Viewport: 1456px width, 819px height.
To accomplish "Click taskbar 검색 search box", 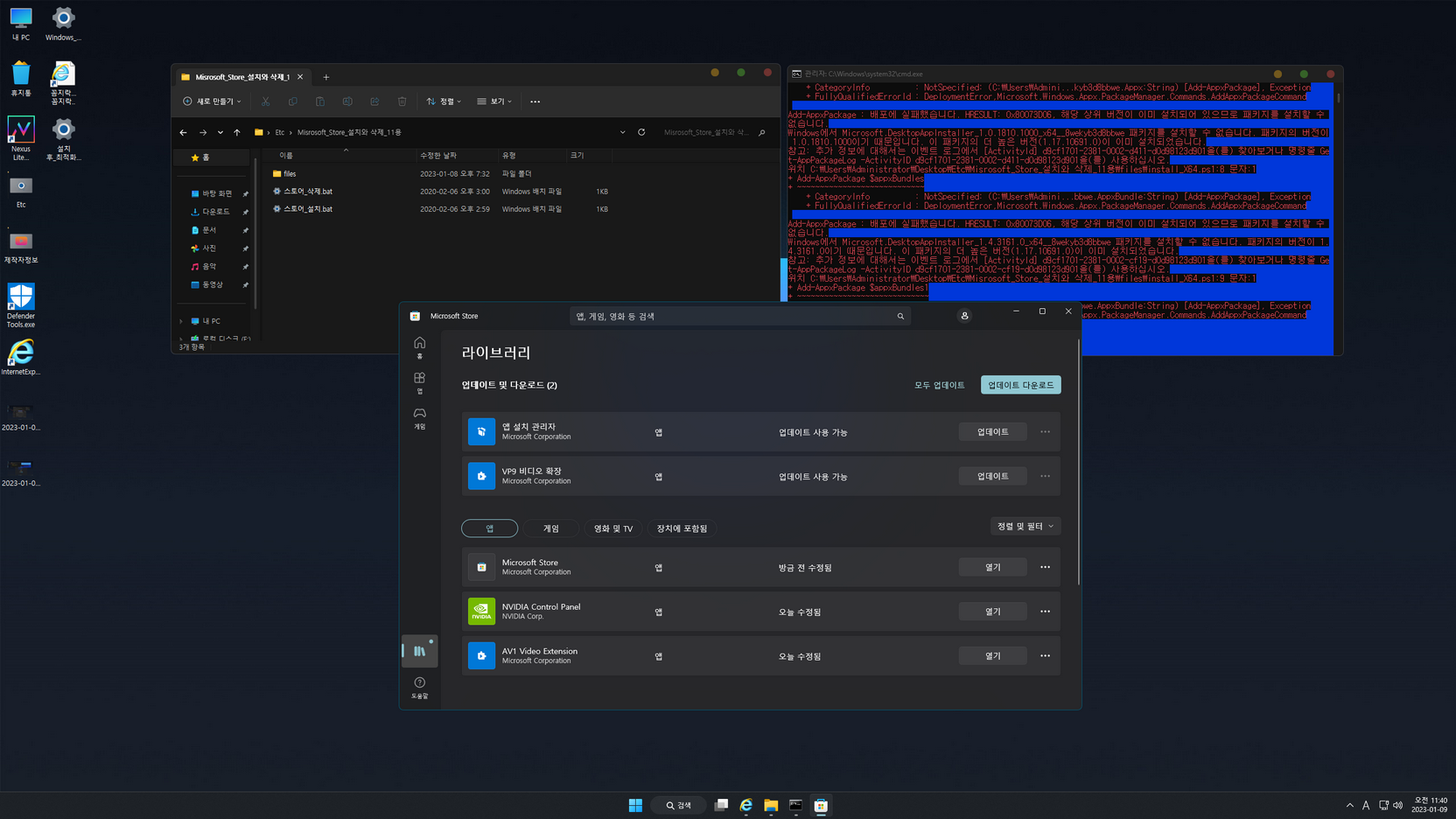I will [678, 805].
